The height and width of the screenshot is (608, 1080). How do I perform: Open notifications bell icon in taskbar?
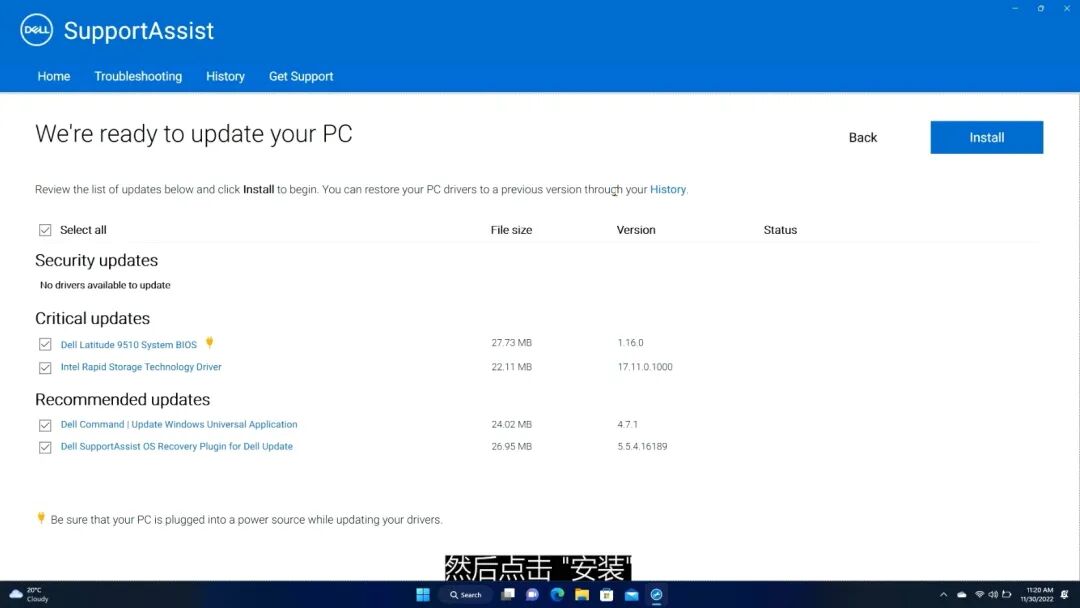[x=1065, y=594]
